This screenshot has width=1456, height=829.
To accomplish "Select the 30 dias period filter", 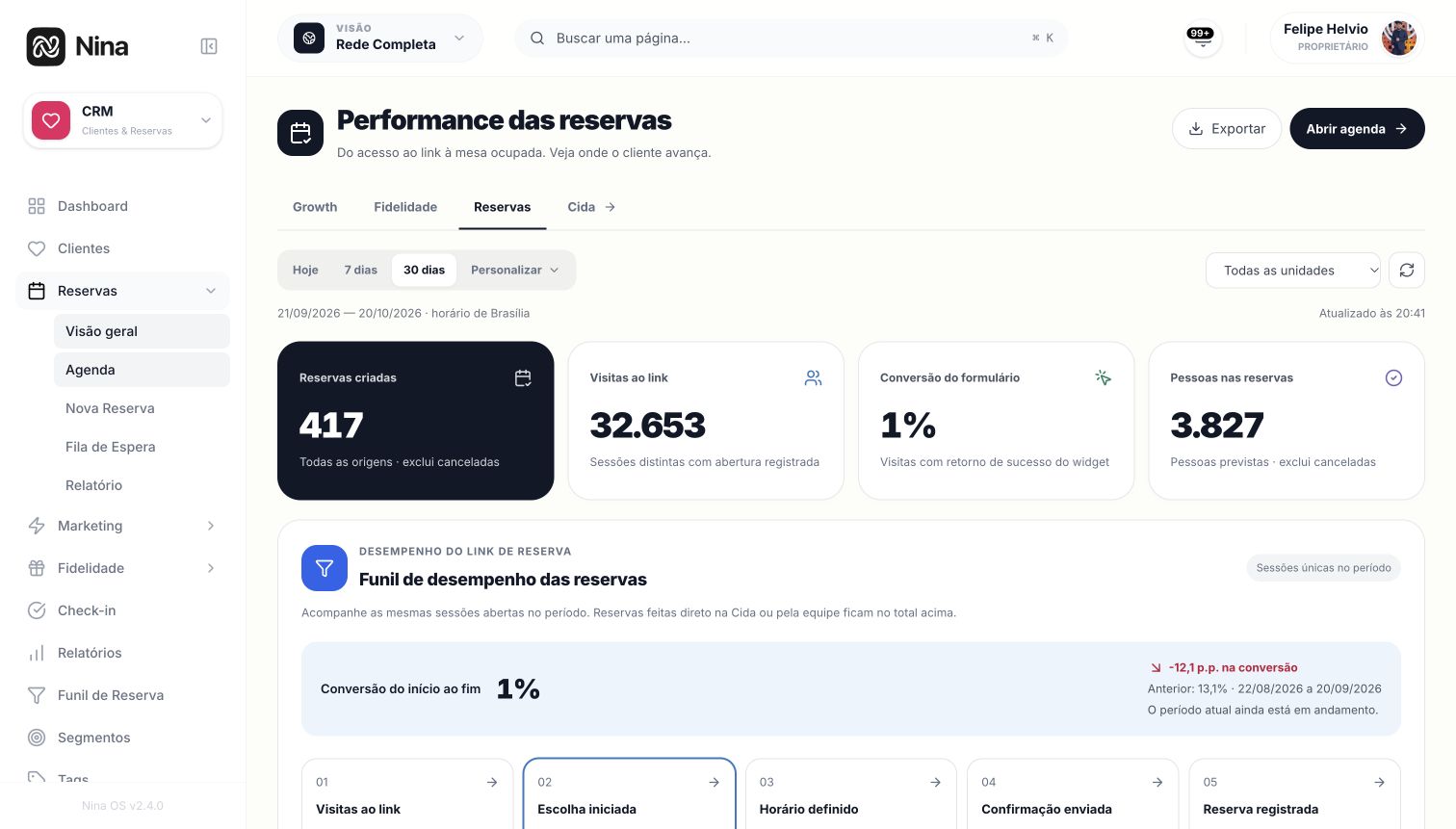I will click(x=424, y=271).
